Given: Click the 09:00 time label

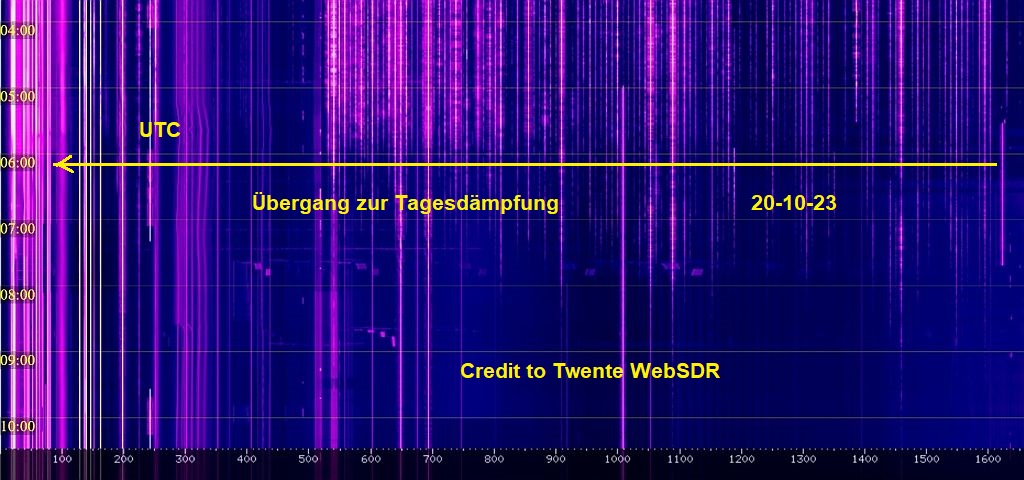Looking at the screenshot, I should pos(18,359).
